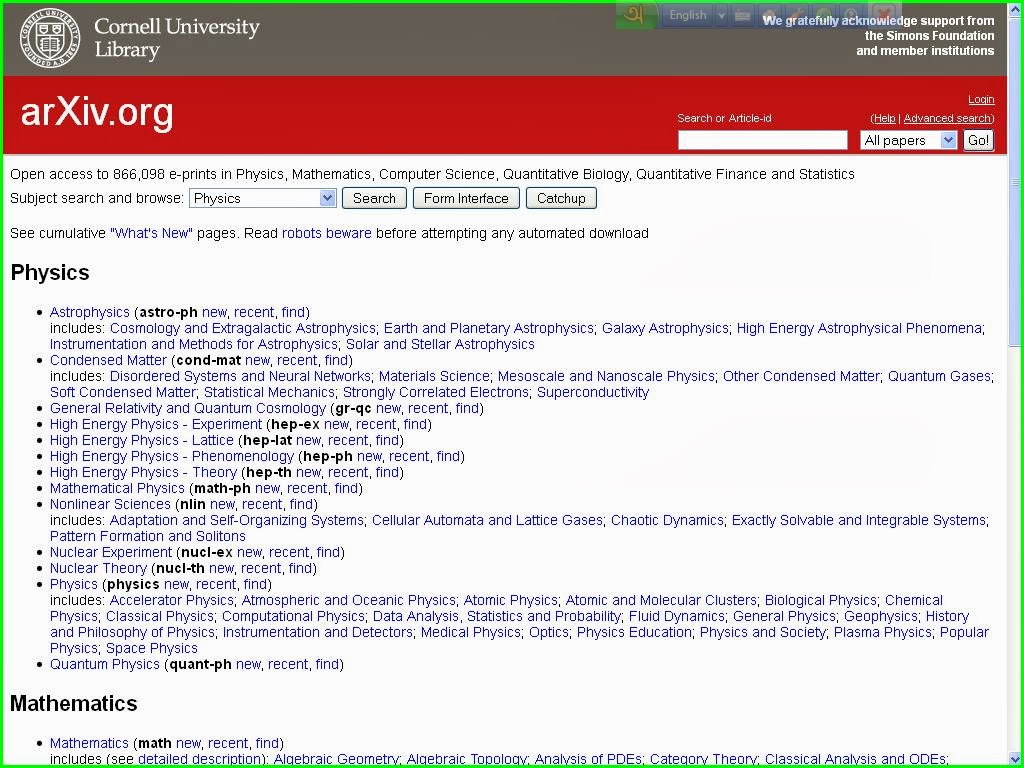Click the Go! button
The width and height of the screenshot is (1024, 768).
[x=978, y=140]
